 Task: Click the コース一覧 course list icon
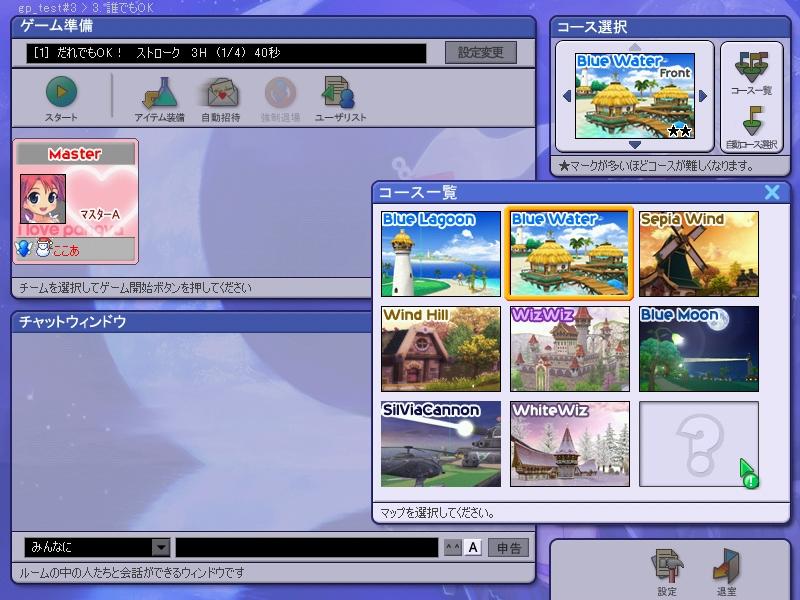coord(750,72)
